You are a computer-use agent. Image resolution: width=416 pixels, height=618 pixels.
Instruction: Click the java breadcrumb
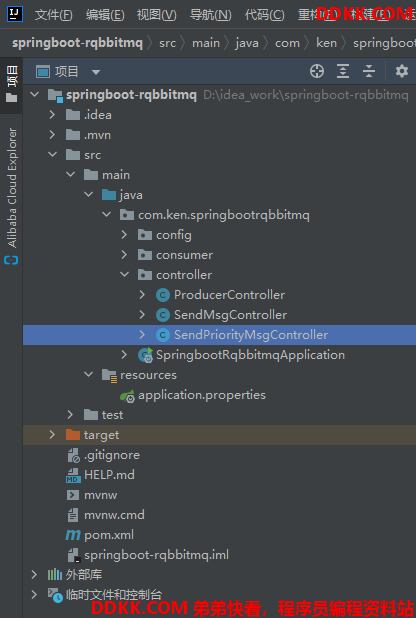pos(247,43)
